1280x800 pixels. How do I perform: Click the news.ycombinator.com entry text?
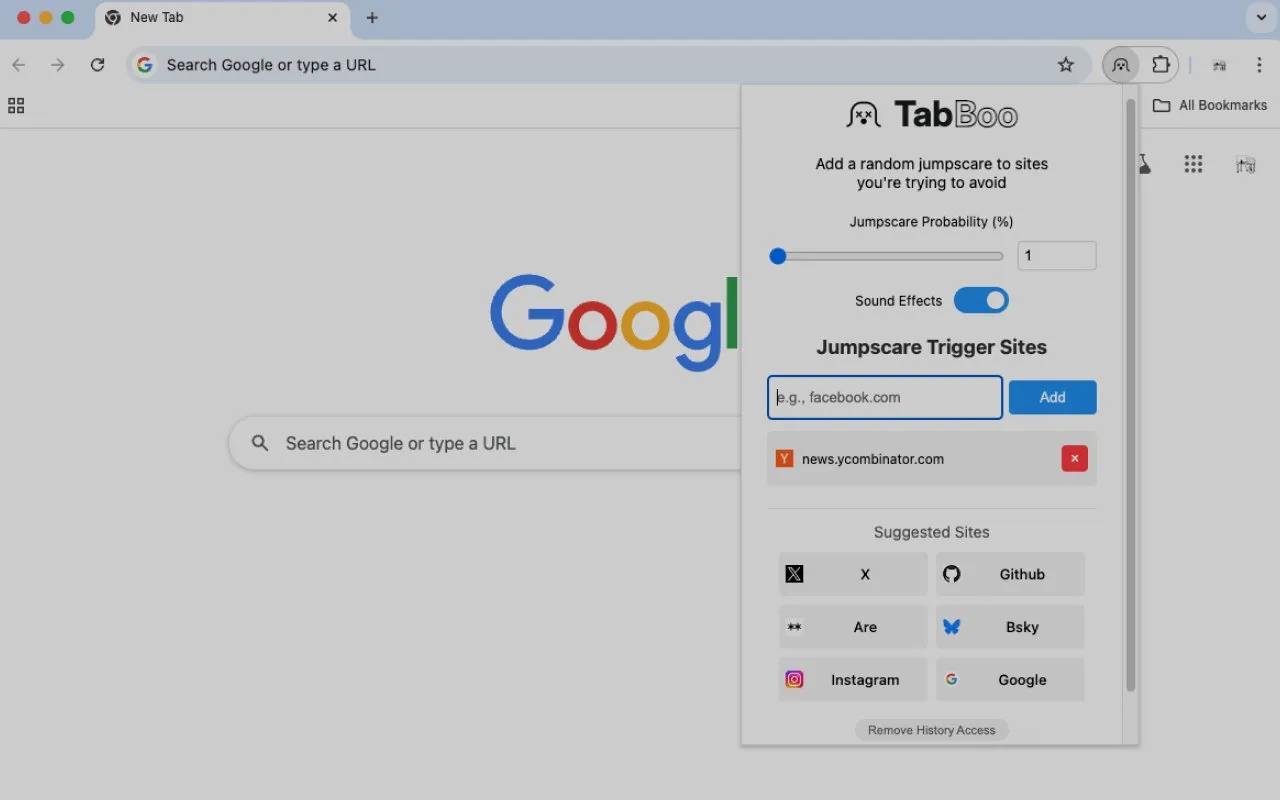(873, 459)
